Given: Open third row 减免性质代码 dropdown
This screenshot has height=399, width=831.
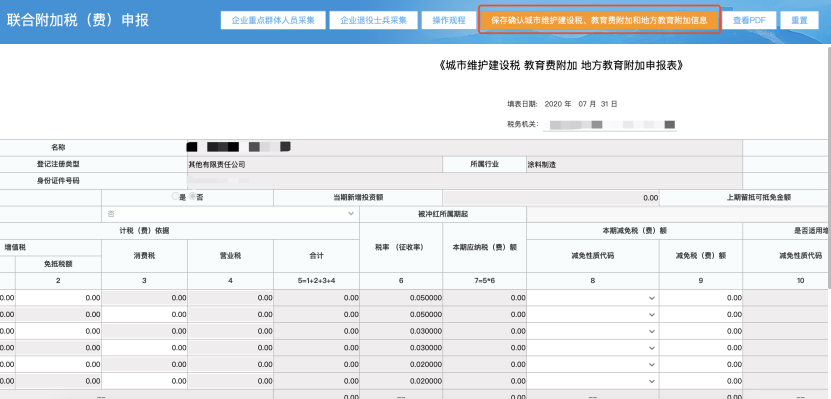Looking at the screenshot, I should point(593,331).
